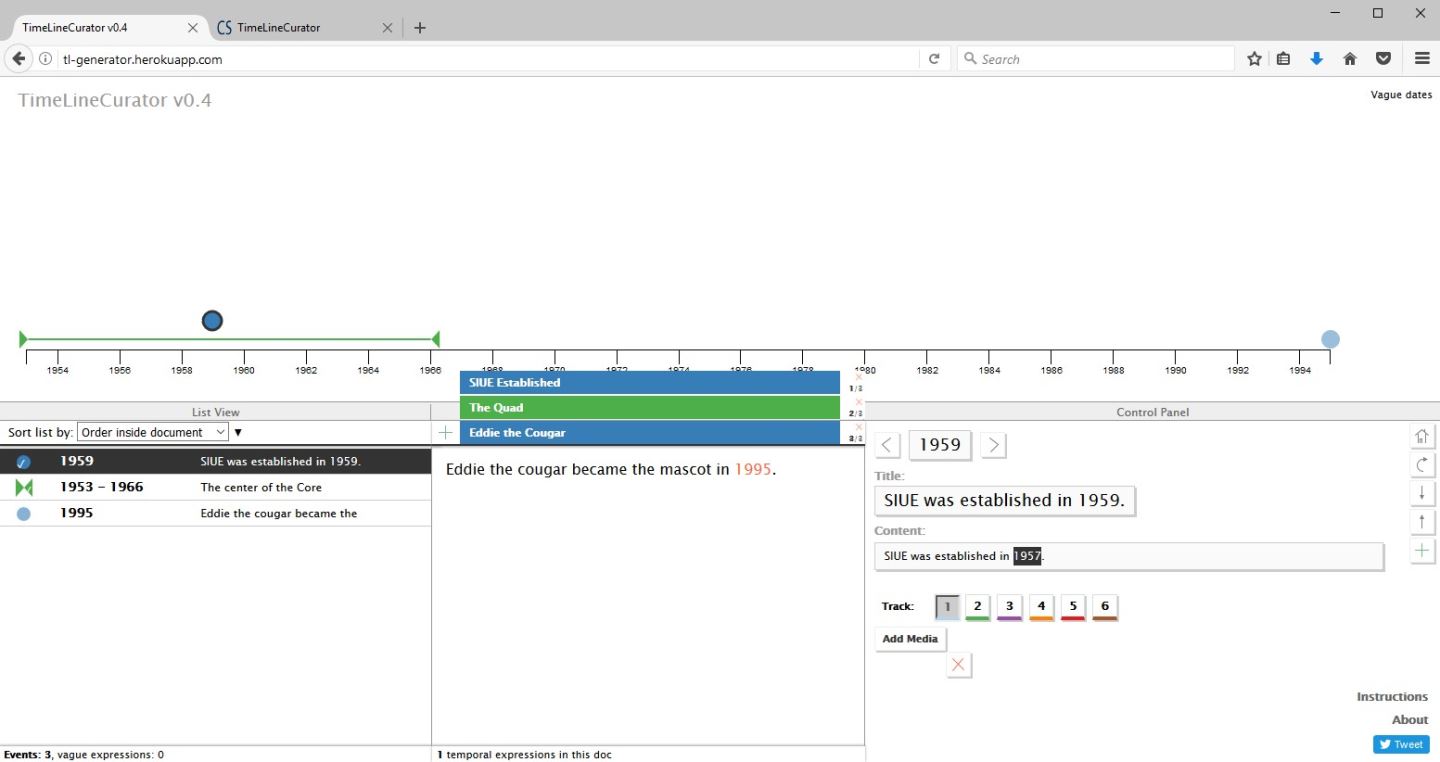Open the Instructions link
The image size is (1440, 762).
1392,697
